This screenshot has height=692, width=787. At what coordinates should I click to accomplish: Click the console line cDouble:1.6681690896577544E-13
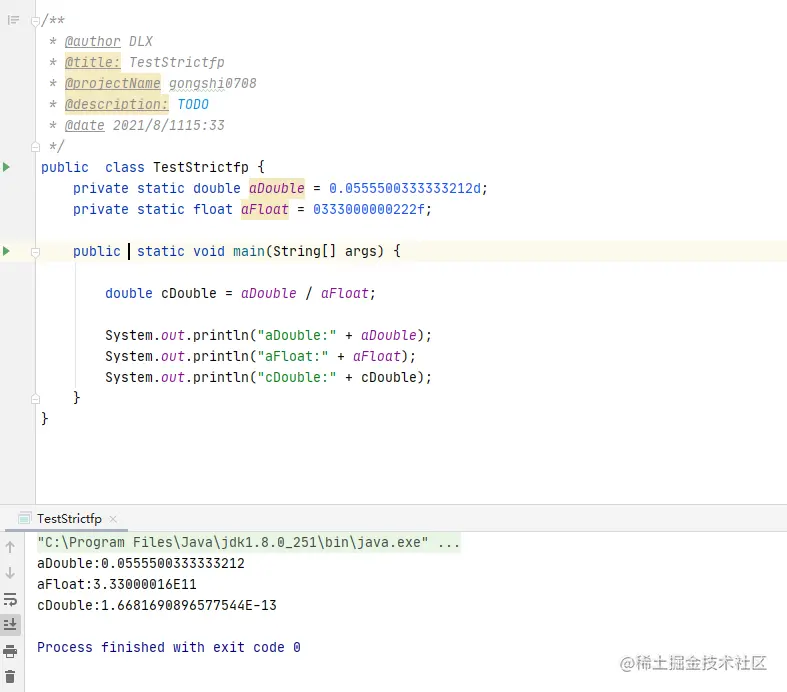point(157,606)
